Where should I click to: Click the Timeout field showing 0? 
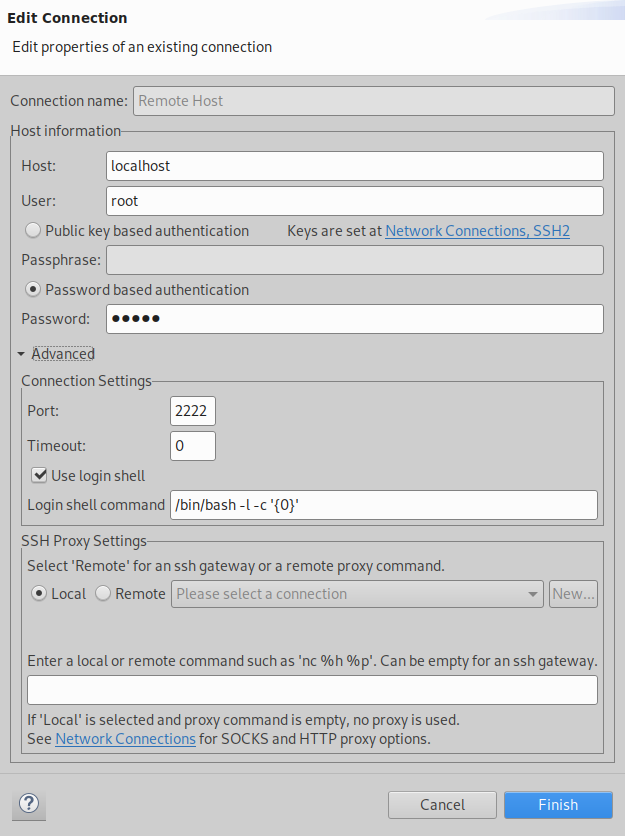192,446
